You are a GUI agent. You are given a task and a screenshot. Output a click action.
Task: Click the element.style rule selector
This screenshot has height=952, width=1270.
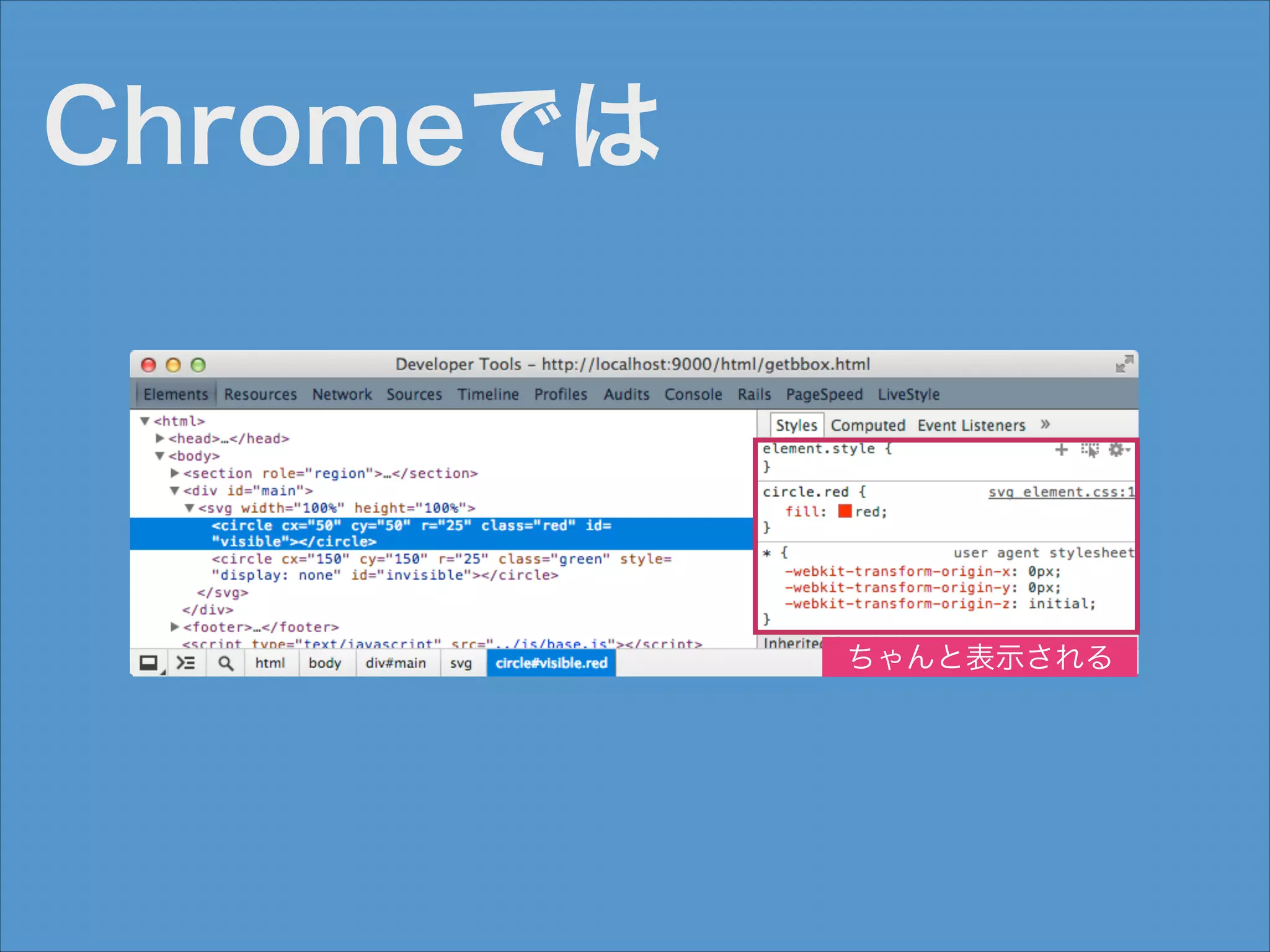point(819,449)
